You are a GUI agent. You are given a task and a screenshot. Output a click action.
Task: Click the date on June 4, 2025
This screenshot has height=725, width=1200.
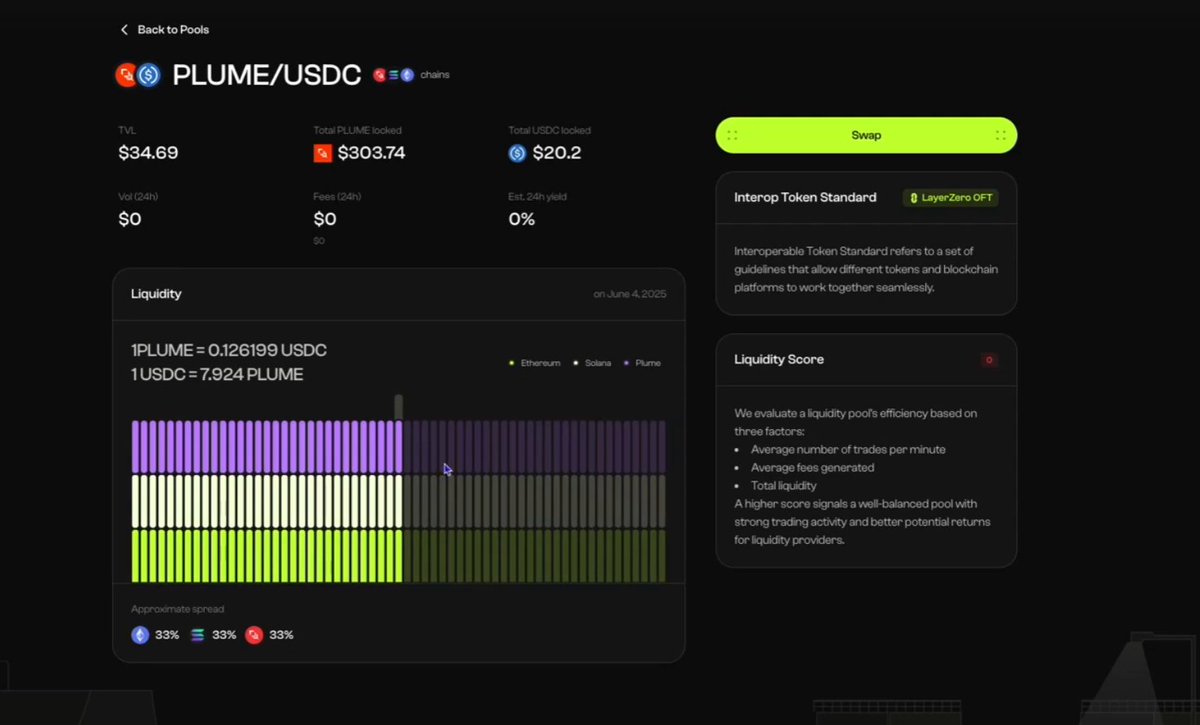(630, 294)
